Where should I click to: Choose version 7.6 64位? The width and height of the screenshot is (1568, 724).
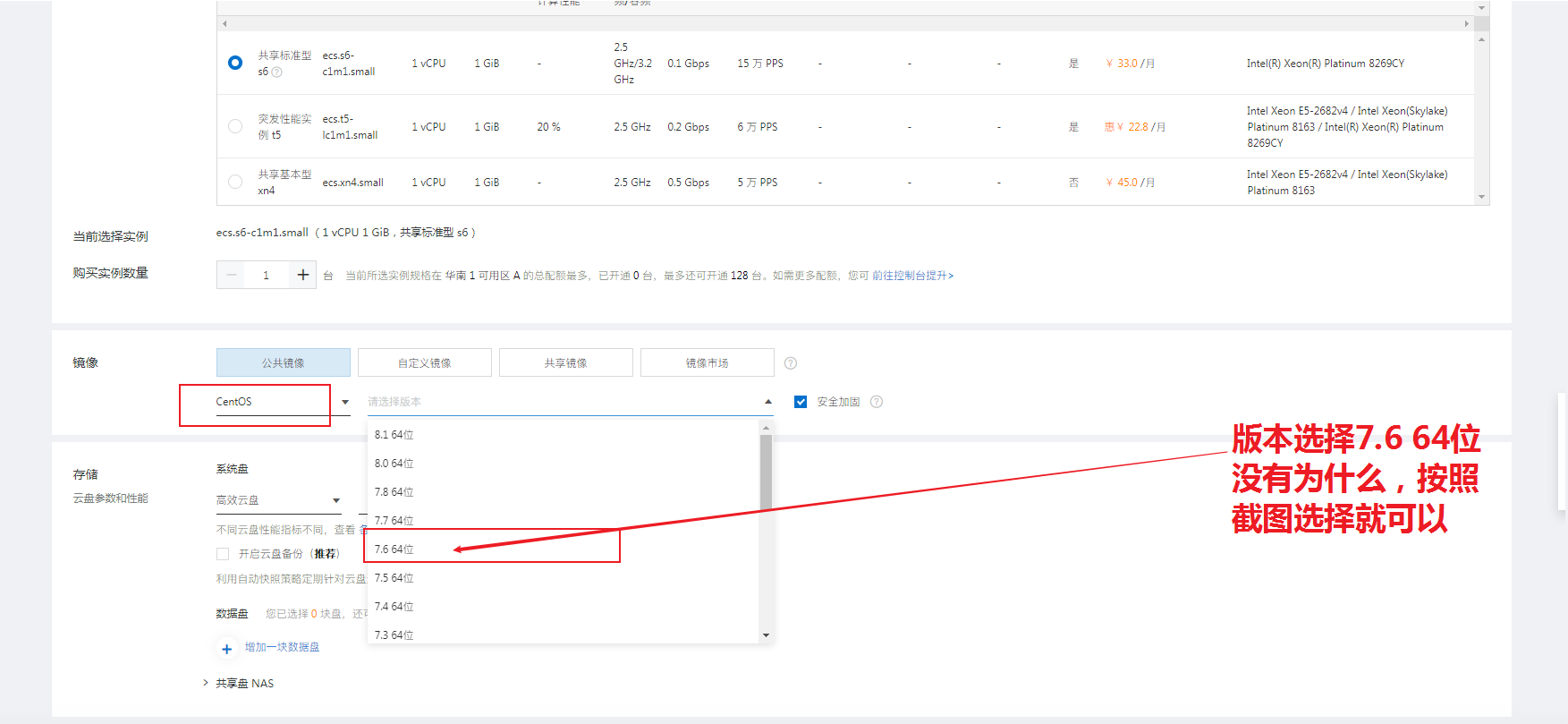pyautogui.click(x=564, y=549)
